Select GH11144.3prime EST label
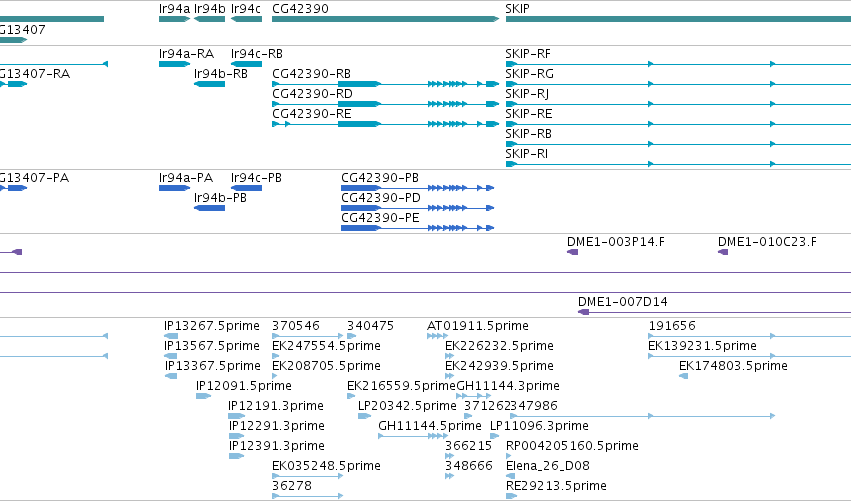 click(508, 386)
